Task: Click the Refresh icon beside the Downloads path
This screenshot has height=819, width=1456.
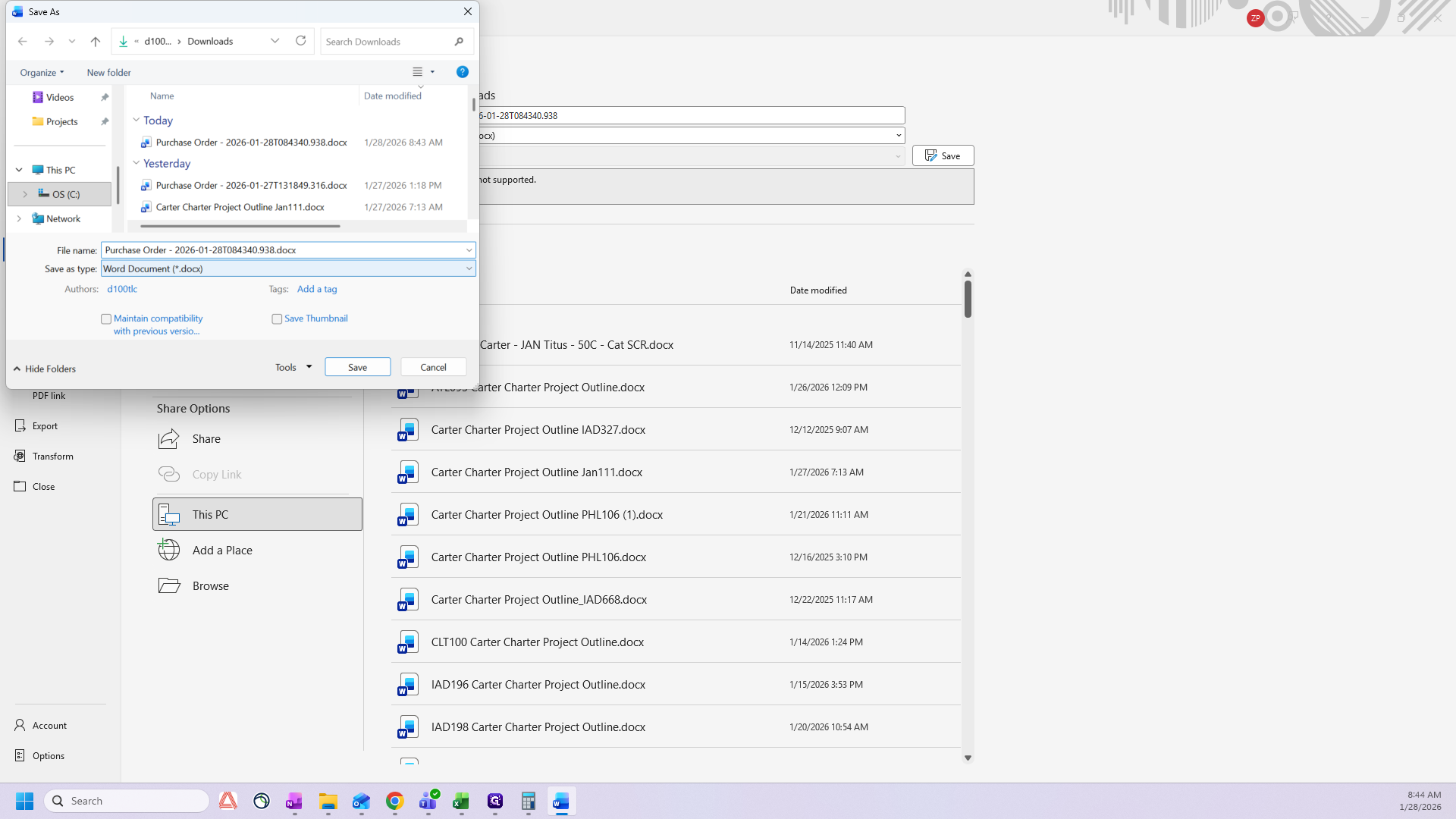Action: click(301, 41)
